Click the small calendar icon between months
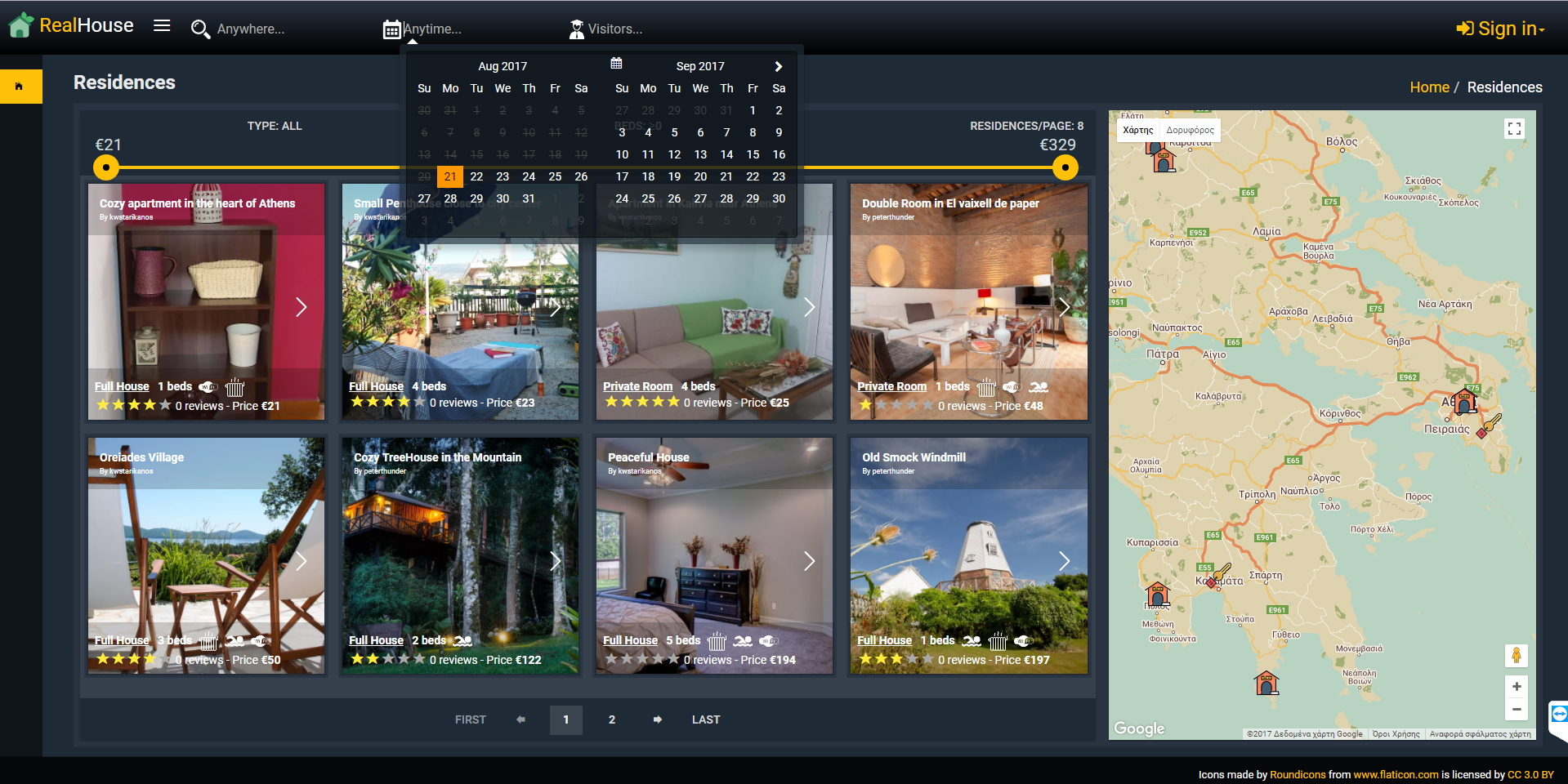Screen dimensions: 1568x784 (x=617, y=63)
